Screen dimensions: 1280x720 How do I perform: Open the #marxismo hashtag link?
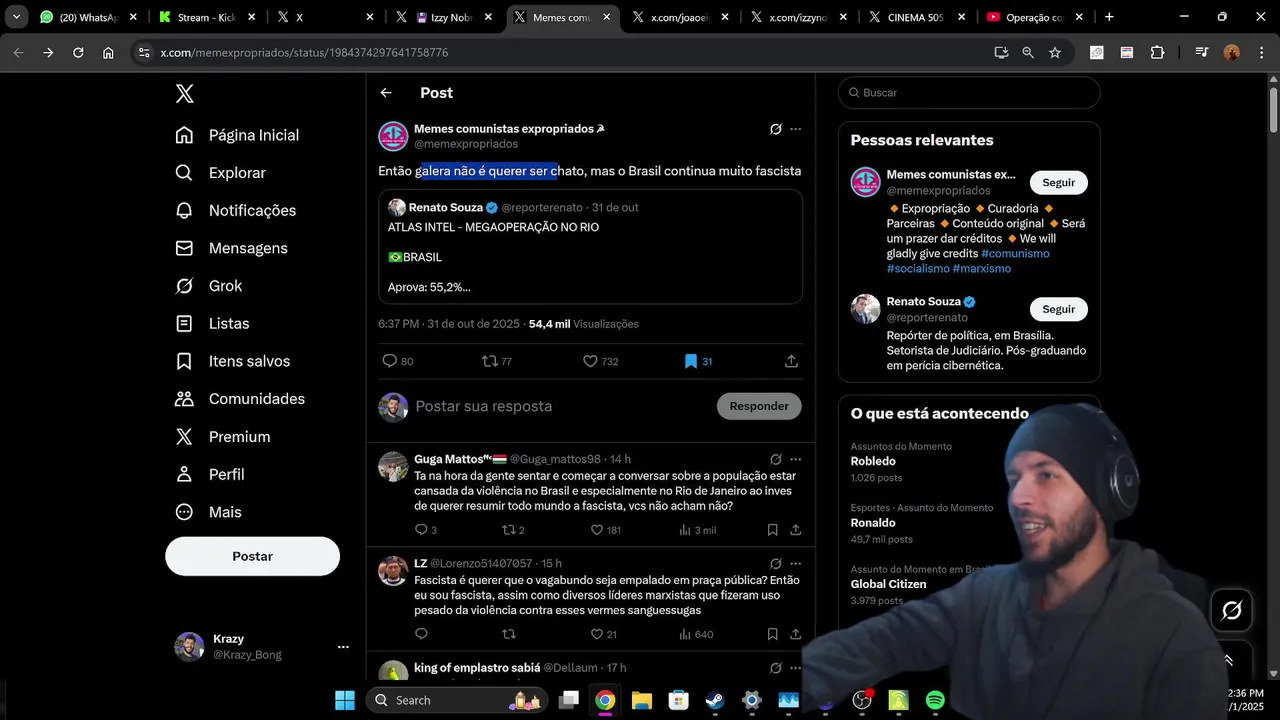click(x=982, y=268)
